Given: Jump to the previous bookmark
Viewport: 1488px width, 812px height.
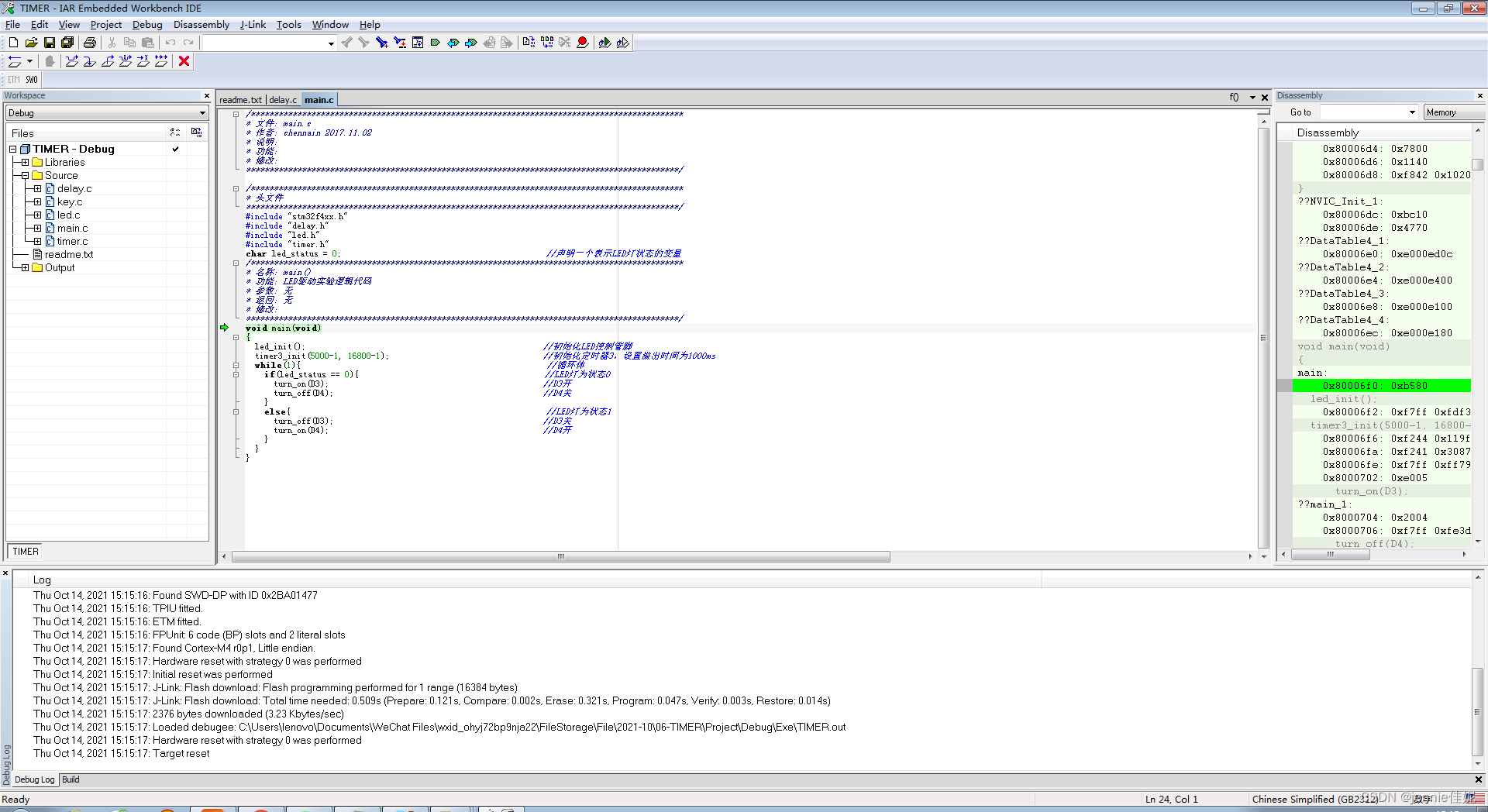Looking at the screenshot, I should pyautogui.click(x=453, y=43).
